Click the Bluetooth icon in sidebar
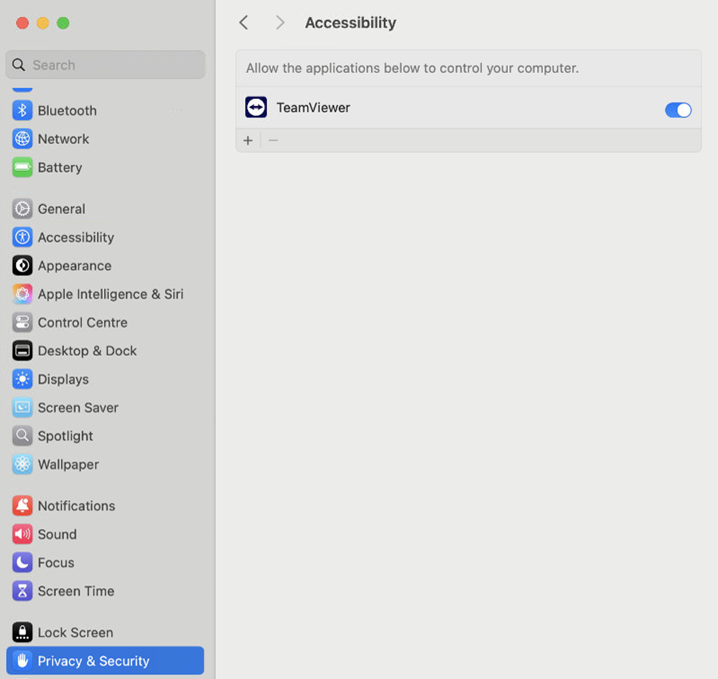718x679 pixels. click(22, 110)
